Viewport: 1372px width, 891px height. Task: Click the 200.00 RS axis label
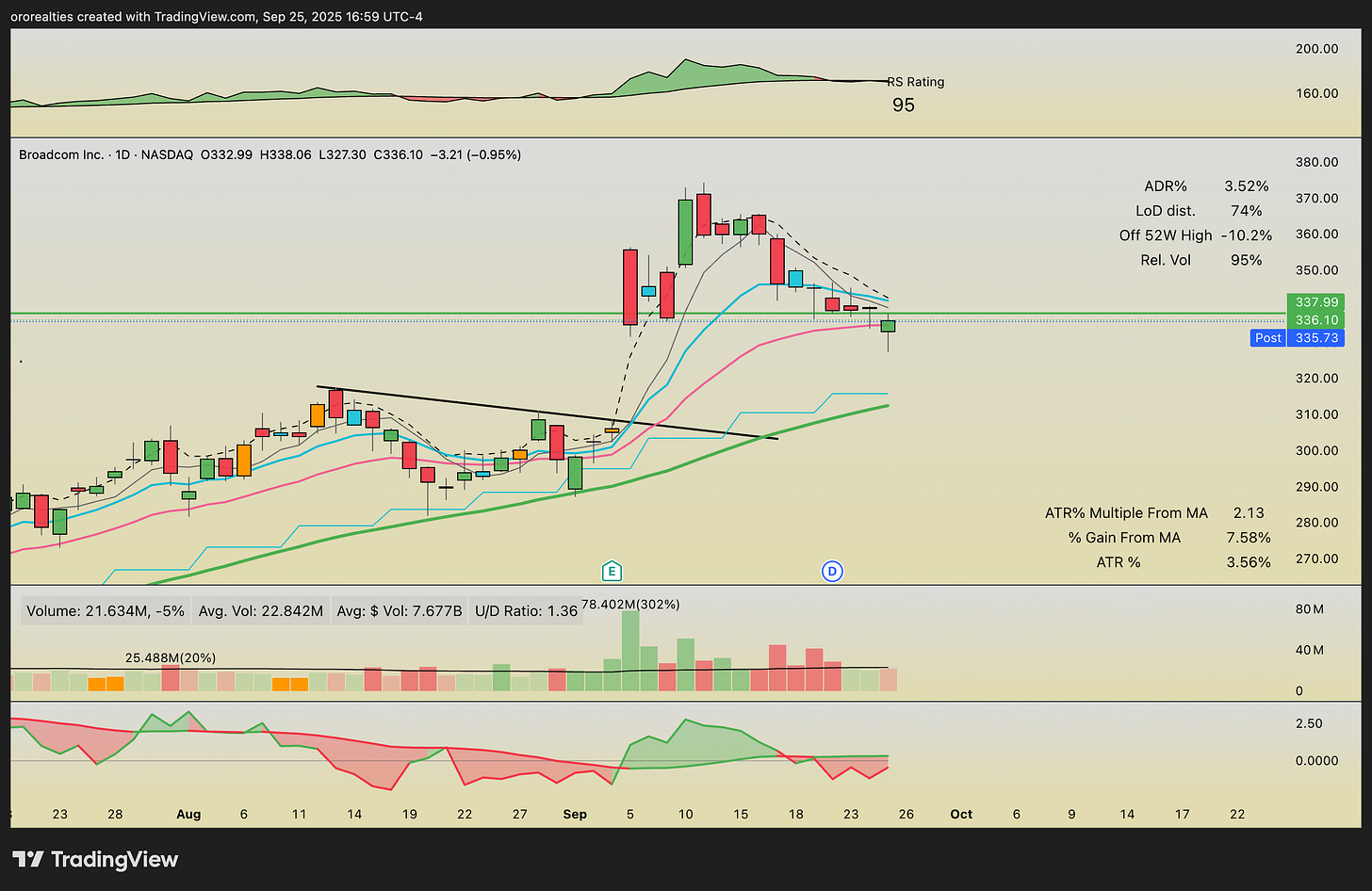point(1316,49)
